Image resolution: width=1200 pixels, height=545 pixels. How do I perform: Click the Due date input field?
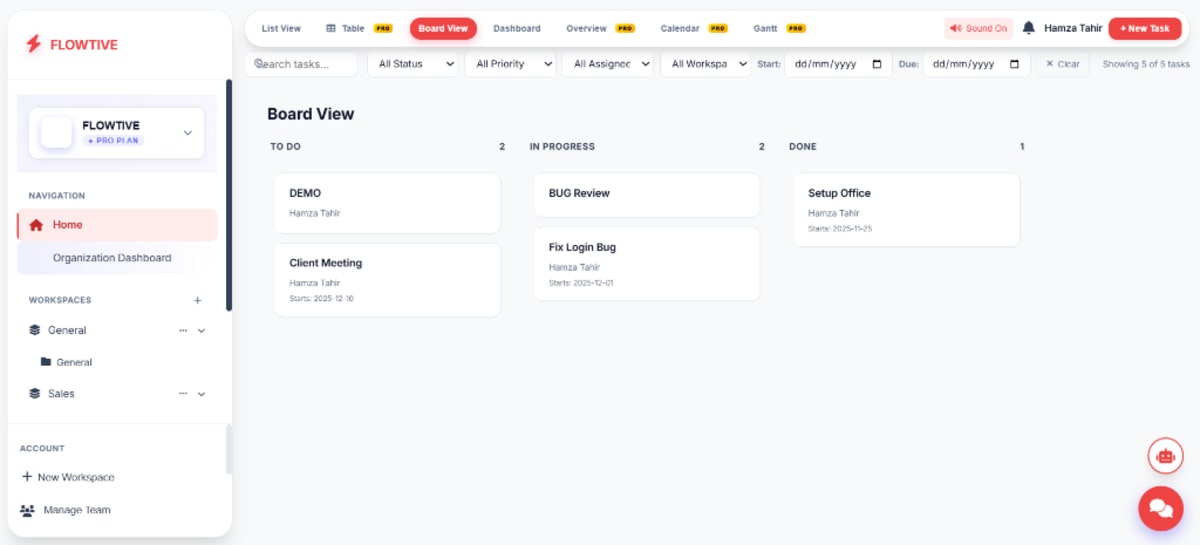pyautogui.click(x=976, y=64)
